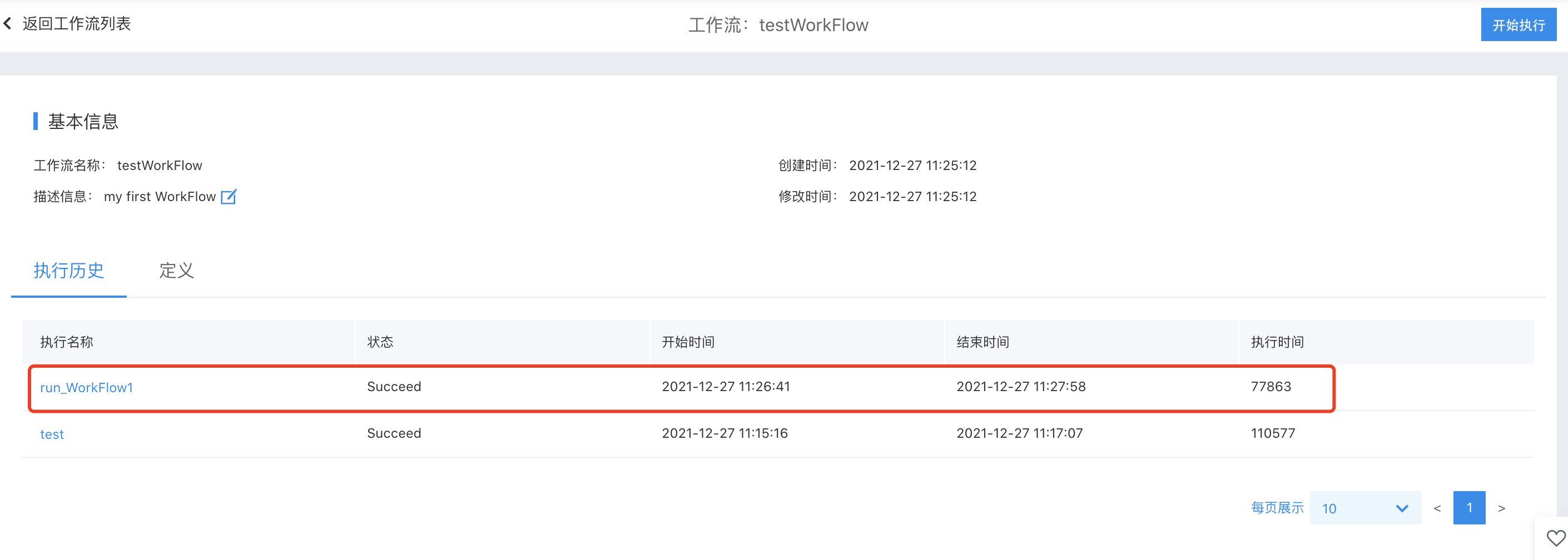Click the 返回工作流列表 link text
Screen dimensions: 1568x560
click(77, 24)
